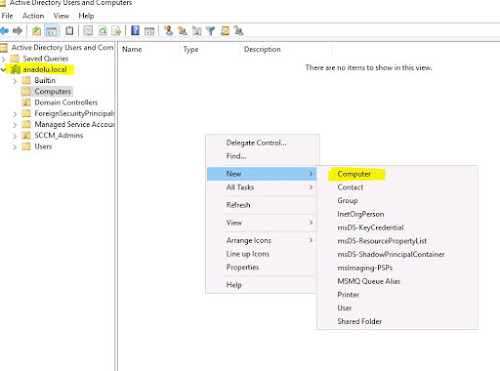Select the Computers tree node label
The width and height of the screenshot is (500, 371).
[53, 91]
